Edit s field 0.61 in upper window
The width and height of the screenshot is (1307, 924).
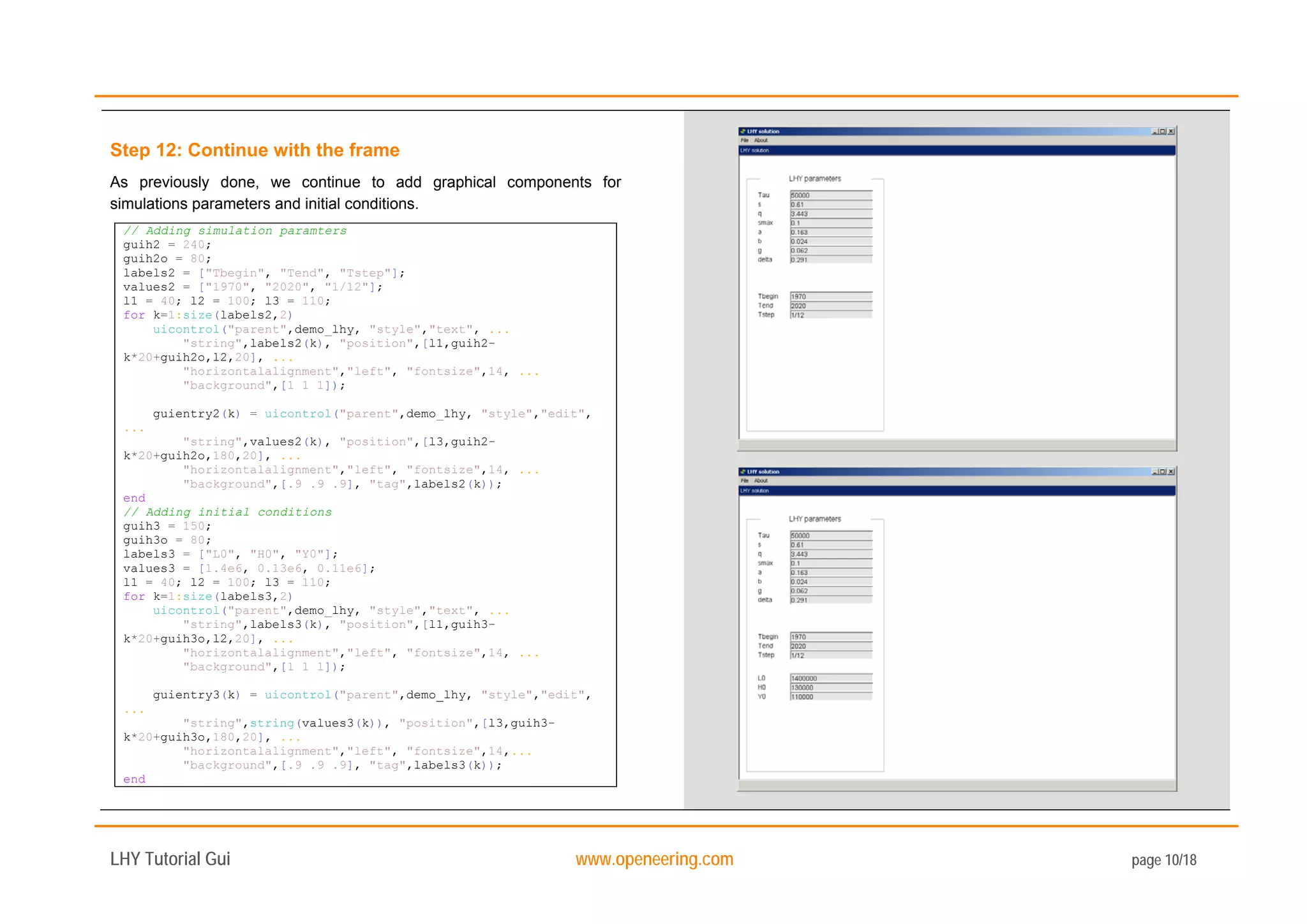pos(831,204)
